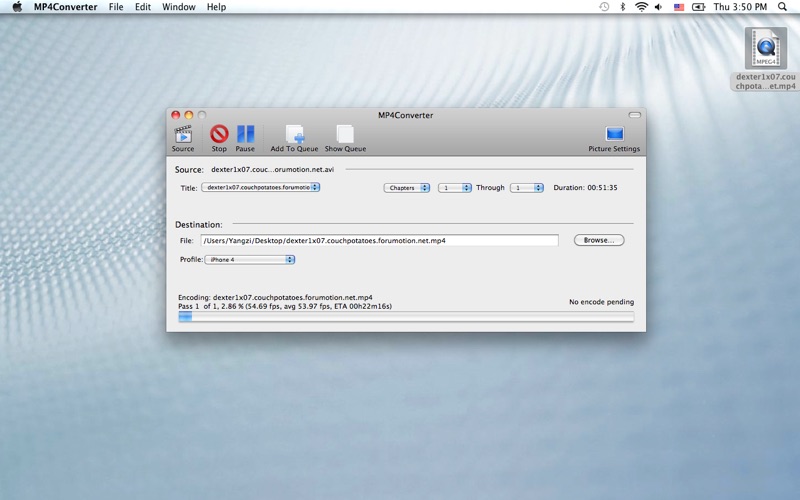
Task: Click the destination File path field
Action: click(380, 240)
